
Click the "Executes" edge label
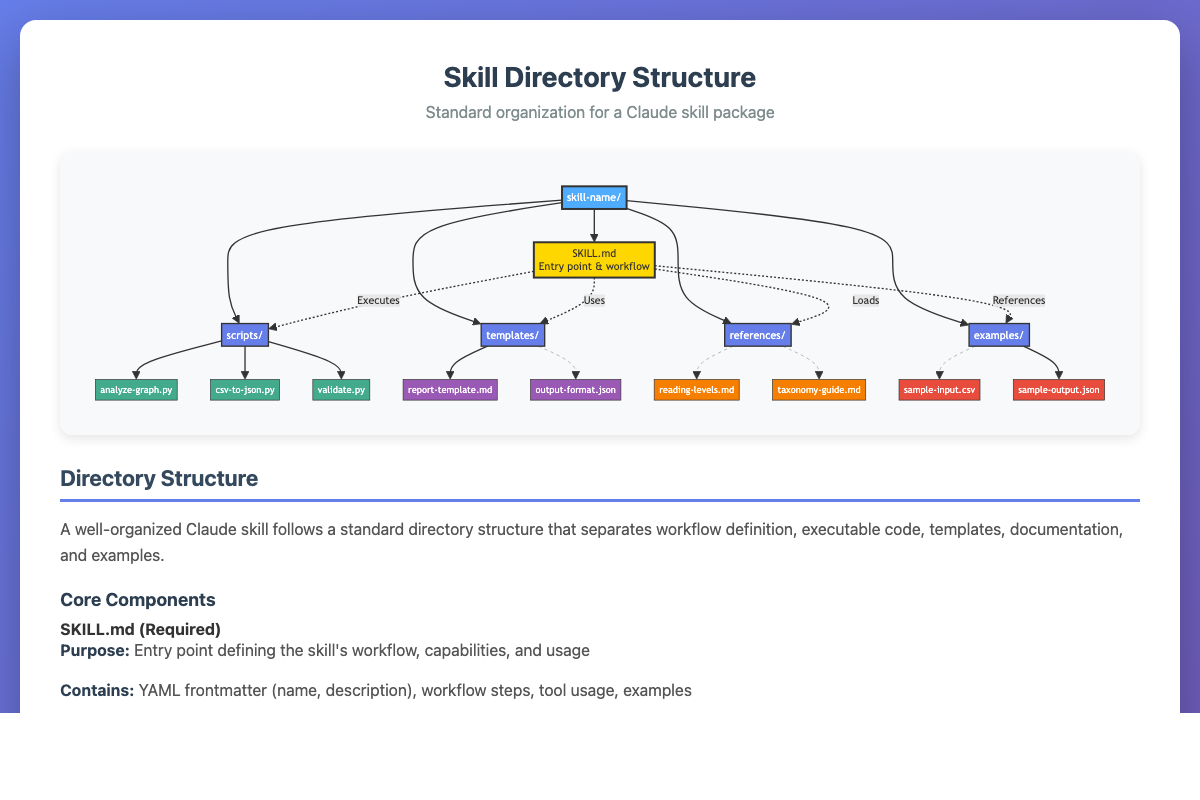point(378,300)
